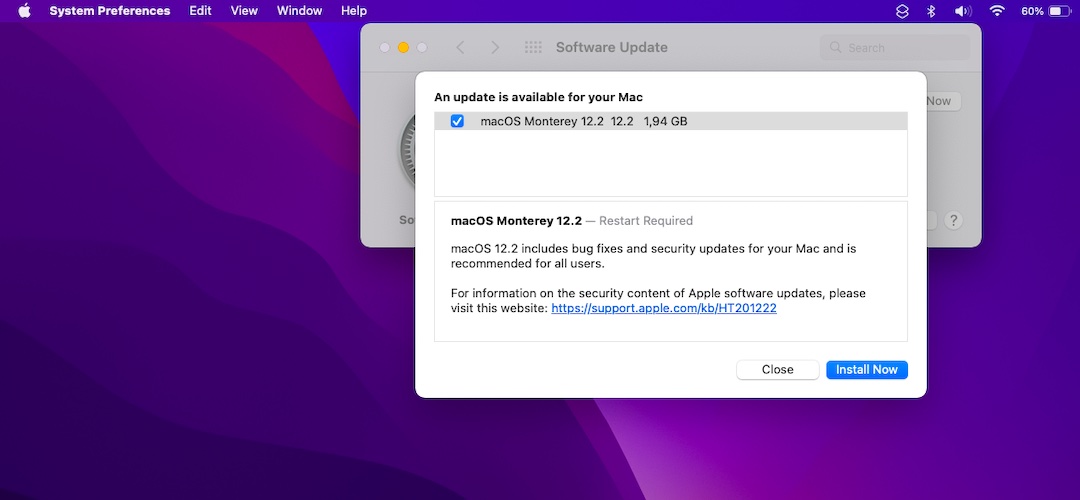This screenshot has height=500, width=1080.
Task: Click the Restart Required label
Action: 646,221
